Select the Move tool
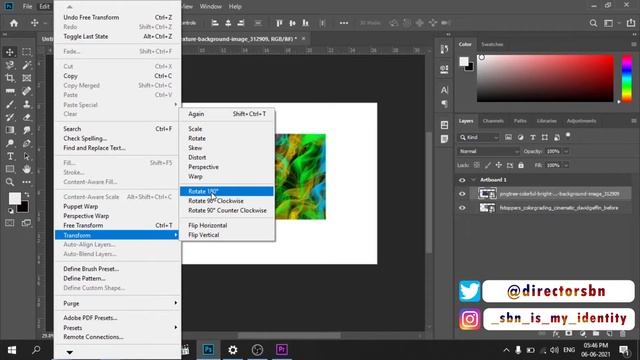 (10, 52)
